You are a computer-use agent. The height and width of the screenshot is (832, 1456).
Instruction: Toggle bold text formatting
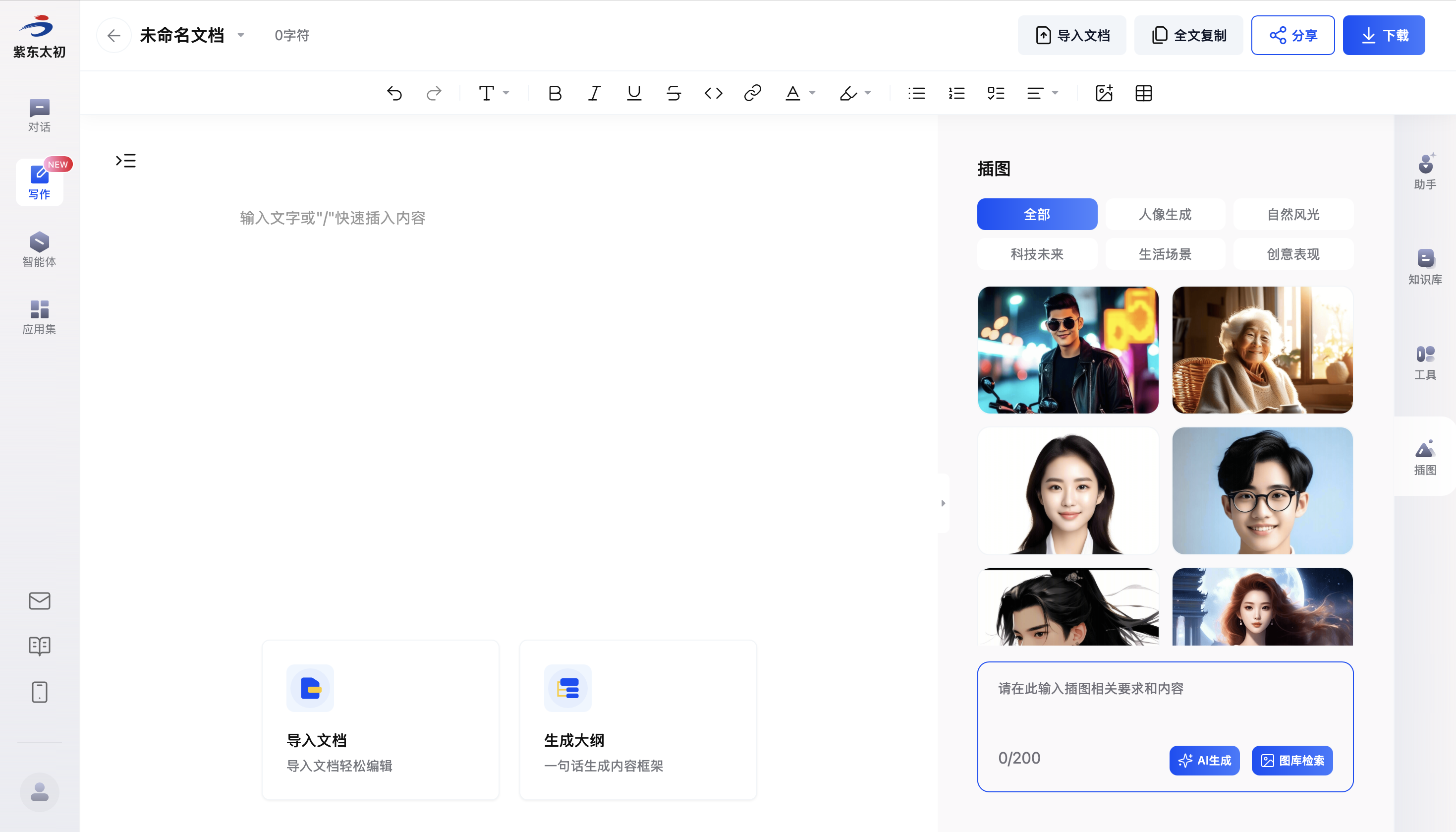[x=555, y=93]
